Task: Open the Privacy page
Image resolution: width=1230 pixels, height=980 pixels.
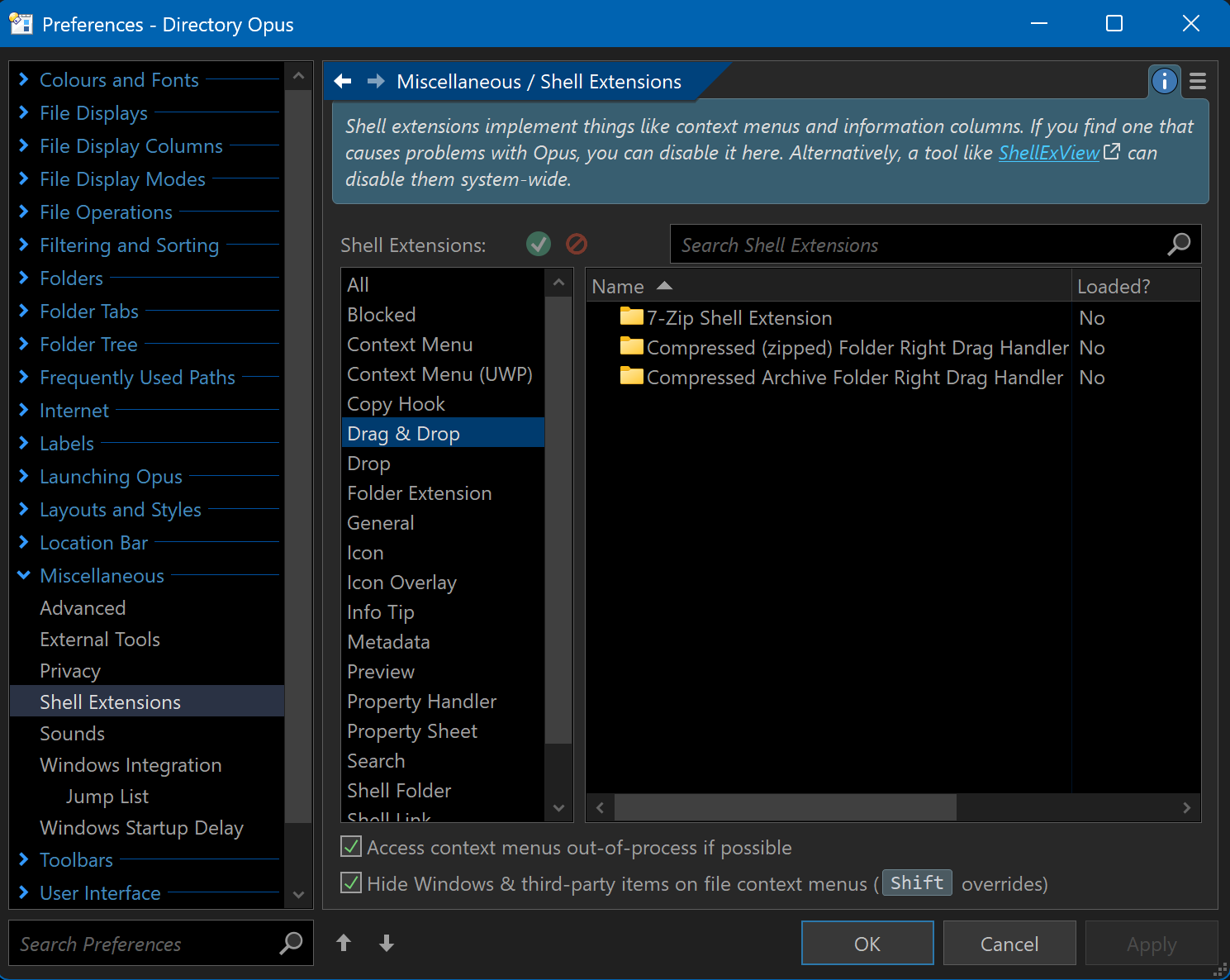Action: 70,671
